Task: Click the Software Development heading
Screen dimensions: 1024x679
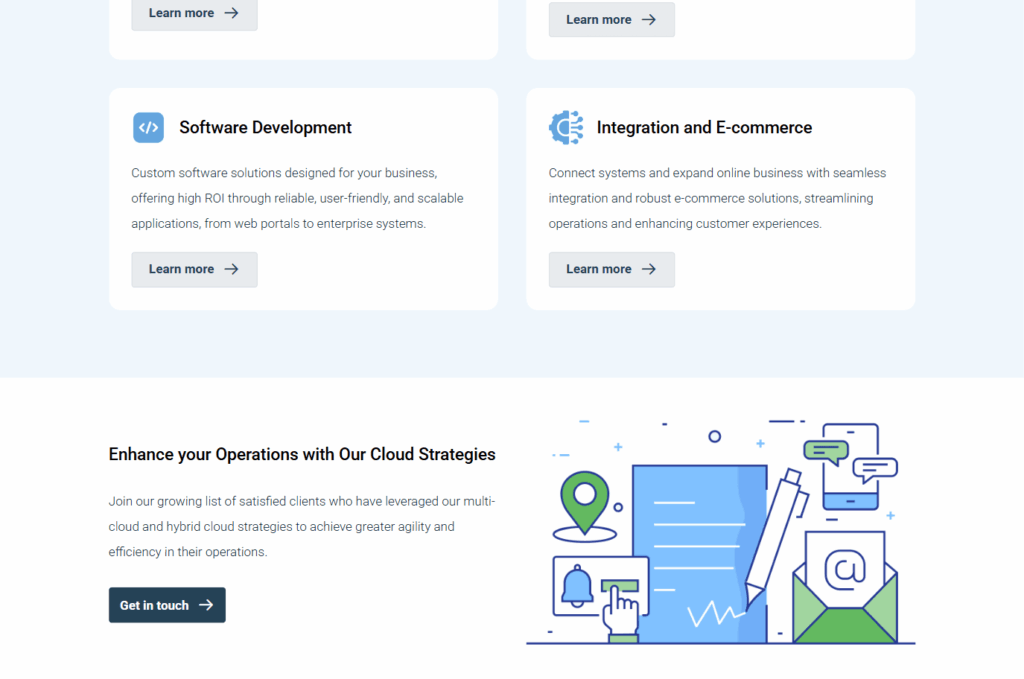Action: coord(265,128)
